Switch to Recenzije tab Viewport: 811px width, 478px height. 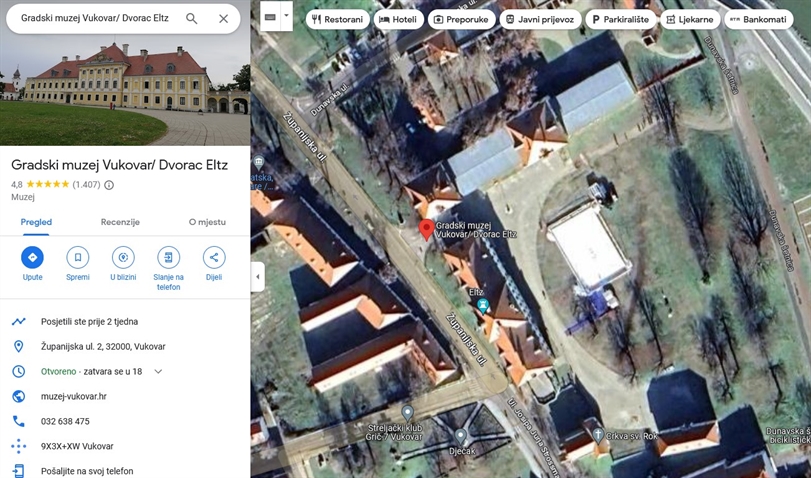pos(120,222)
